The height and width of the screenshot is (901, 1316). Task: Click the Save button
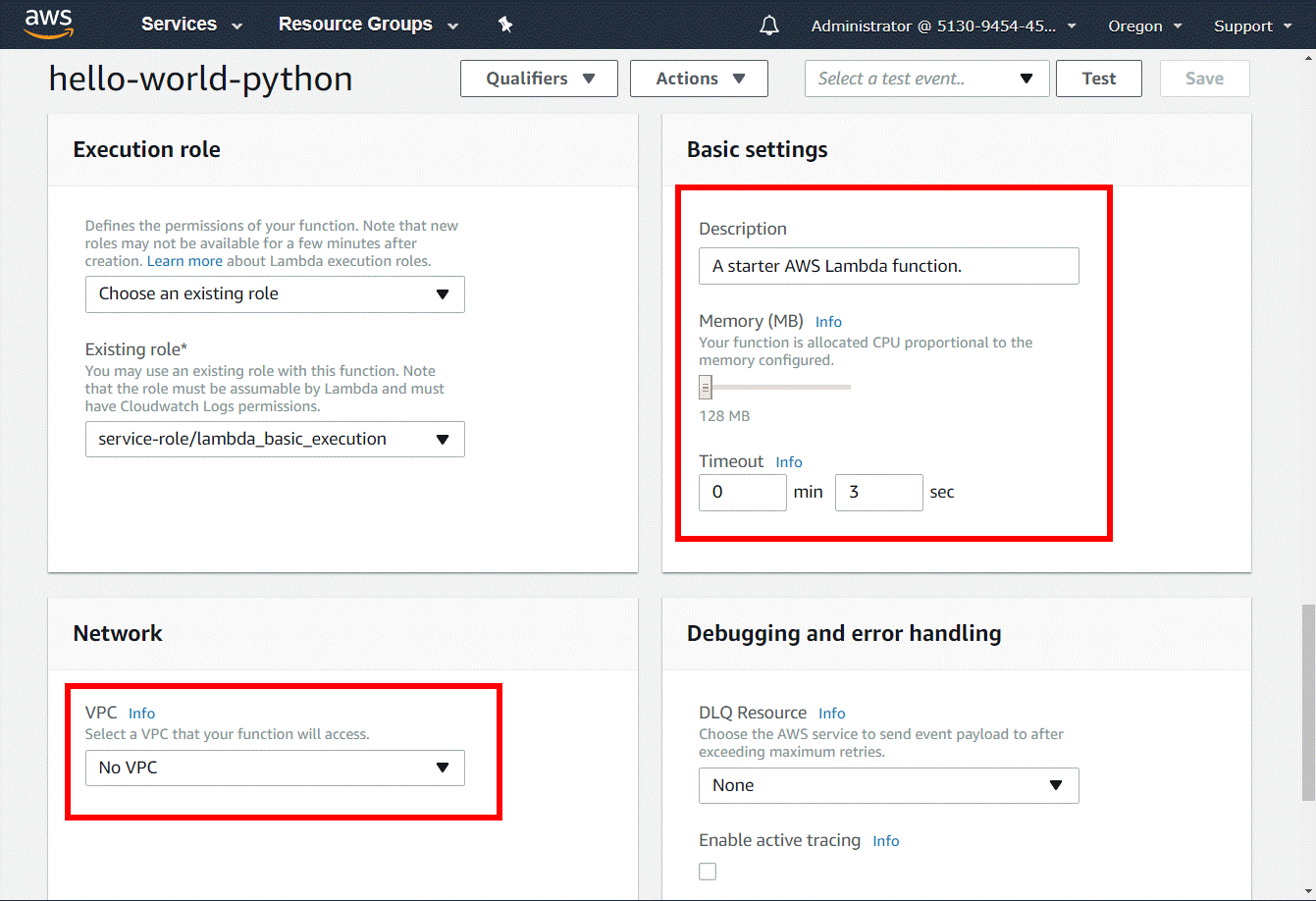1204,79
